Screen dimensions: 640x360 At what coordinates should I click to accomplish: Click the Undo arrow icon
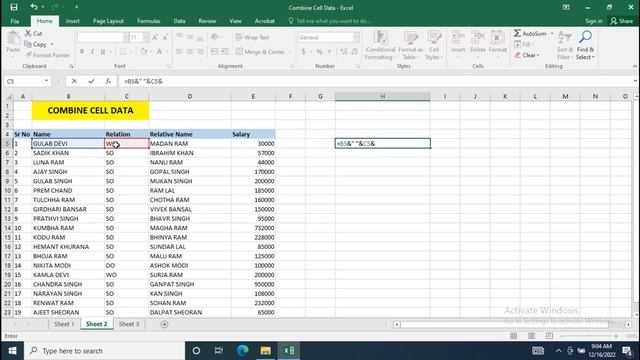coord(34,7)
